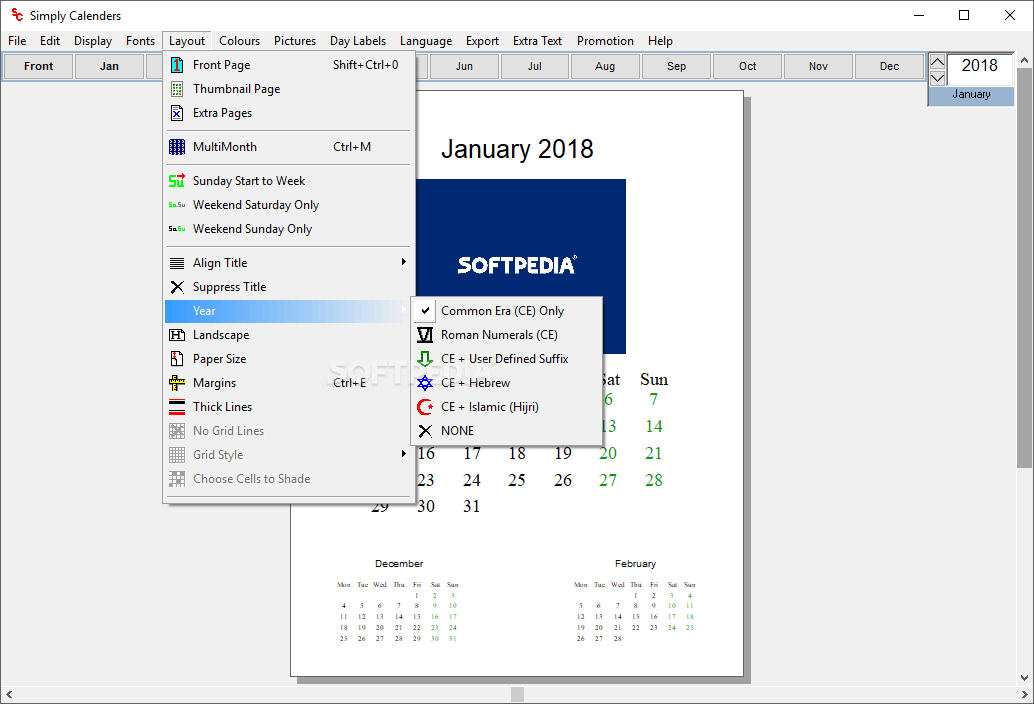Image resolution: width=1034 pixels, height=704 pixels.
Task: Expand the Year submenu entry
Action: click(288, 311)
